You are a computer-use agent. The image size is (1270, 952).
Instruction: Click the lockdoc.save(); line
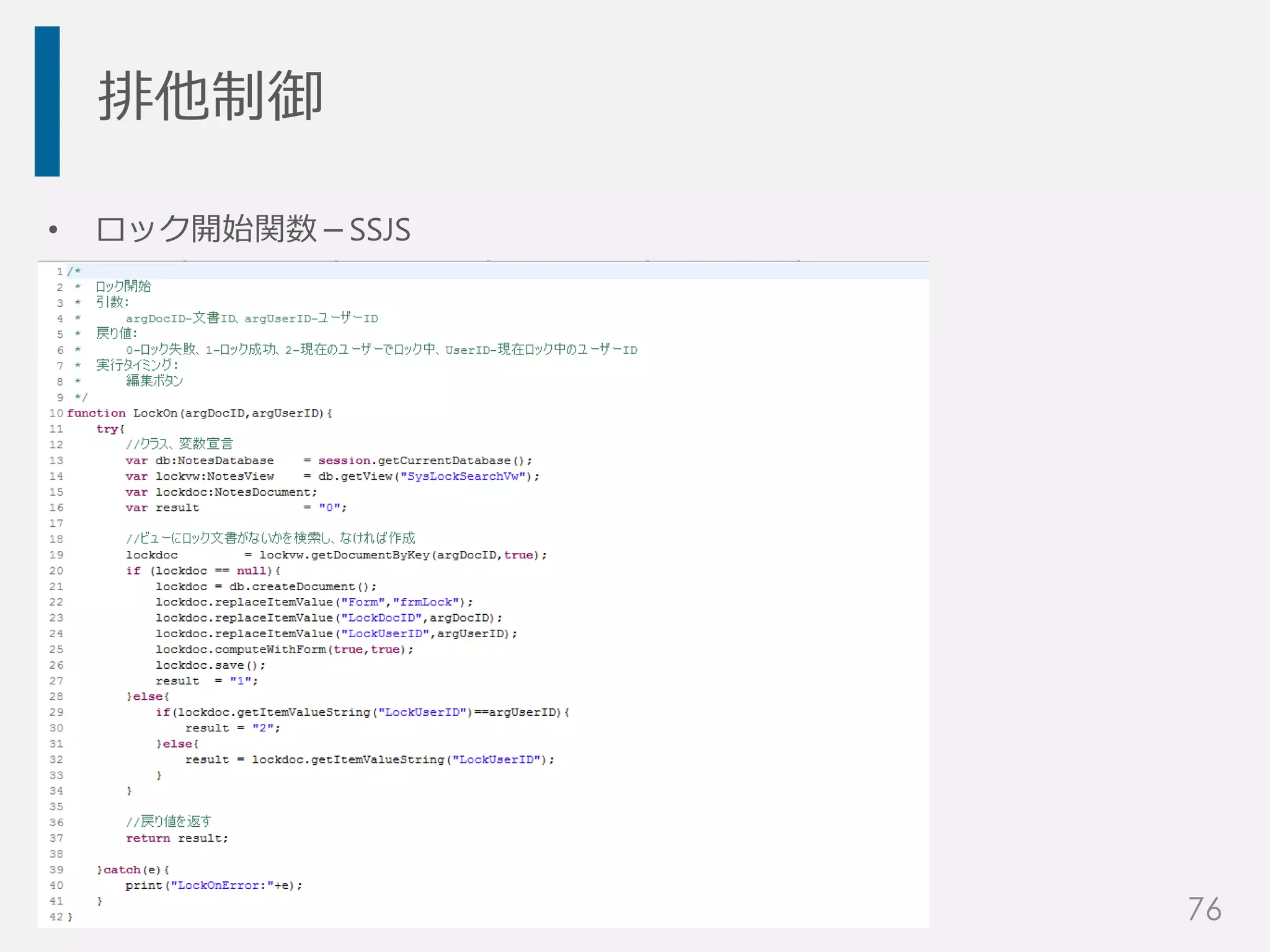[211, 665]
